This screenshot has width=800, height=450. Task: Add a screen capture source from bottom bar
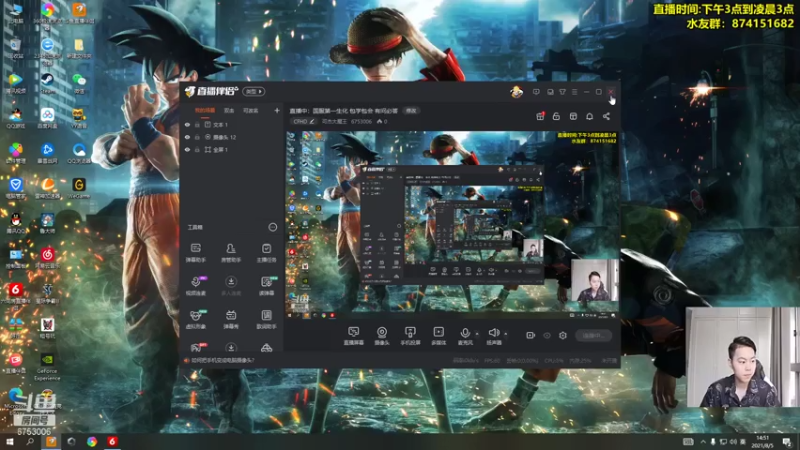coord(354,336)
